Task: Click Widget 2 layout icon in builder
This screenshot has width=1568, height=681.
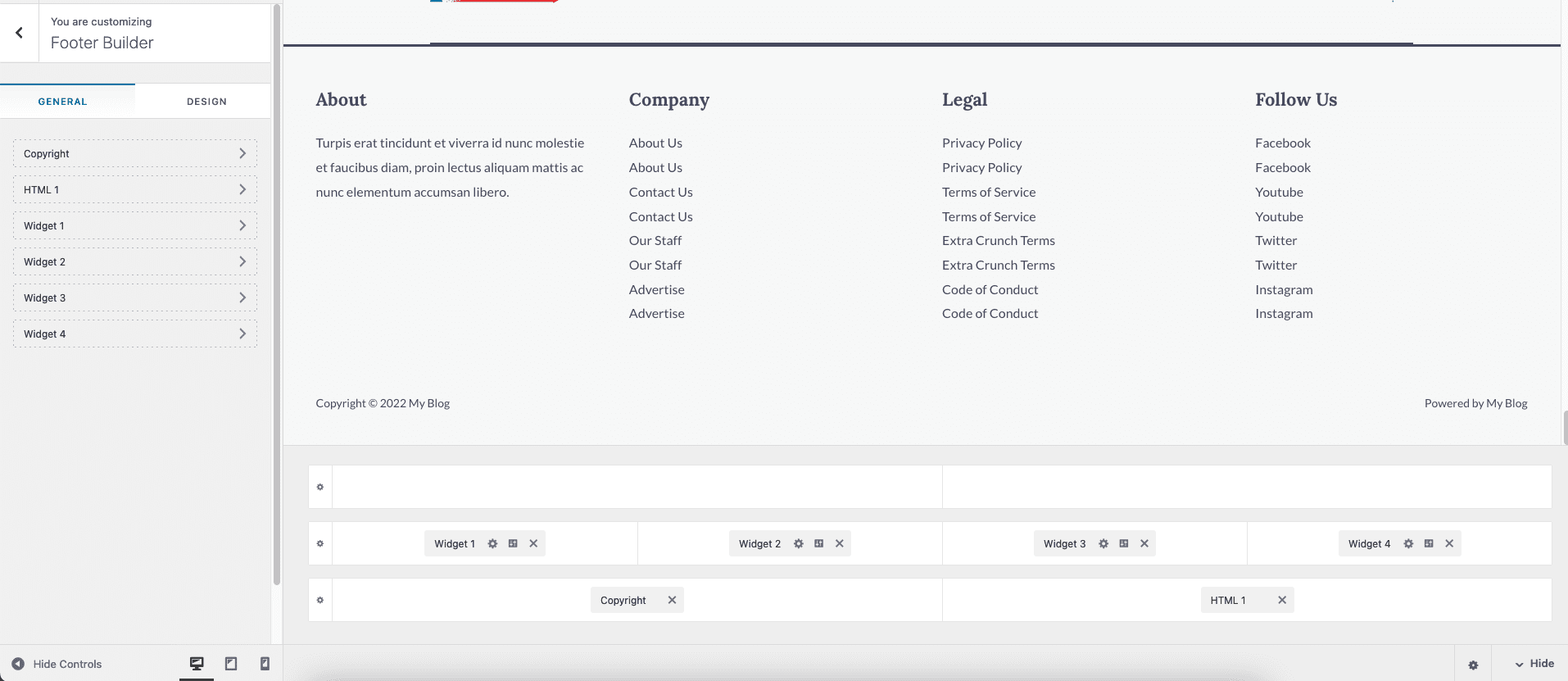Action: (818, 543)
